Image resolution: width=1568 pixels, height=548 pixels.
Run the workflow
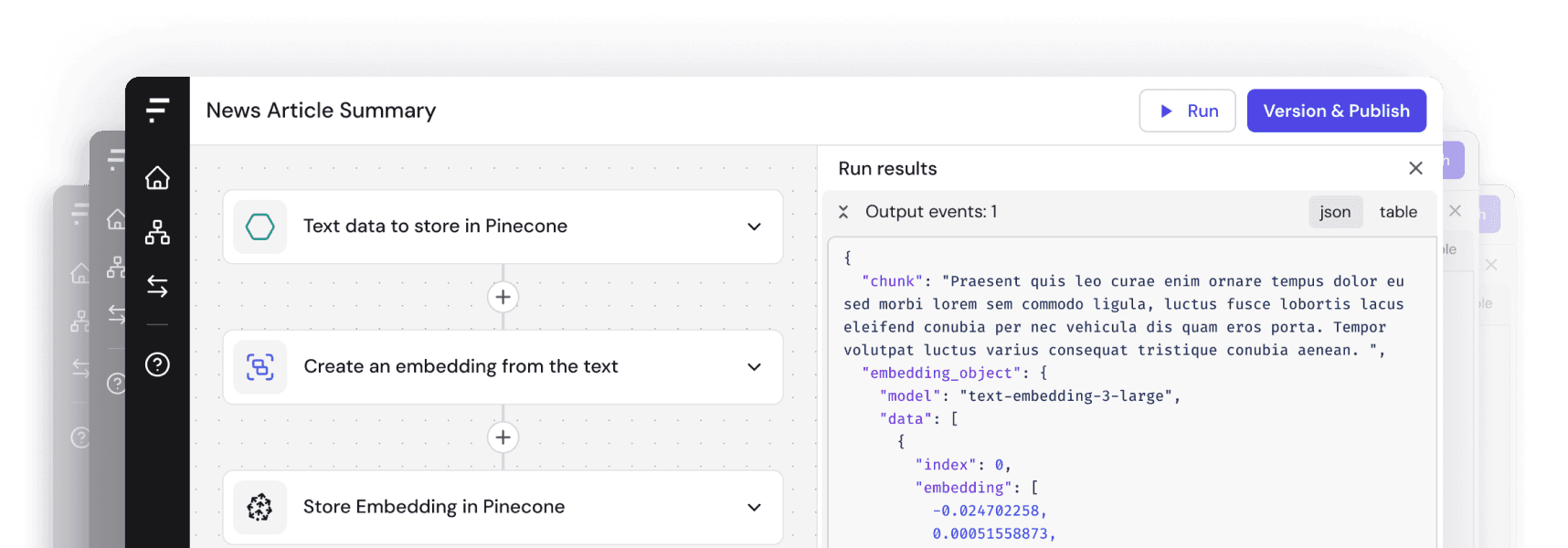(x=1187, y=111)
